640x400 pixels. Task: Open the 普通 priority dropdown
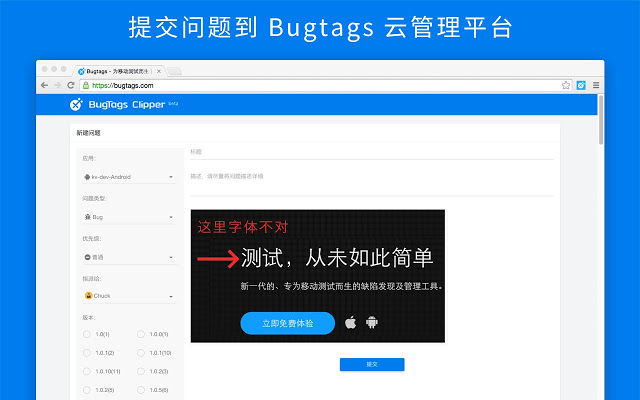coord(129,257)
